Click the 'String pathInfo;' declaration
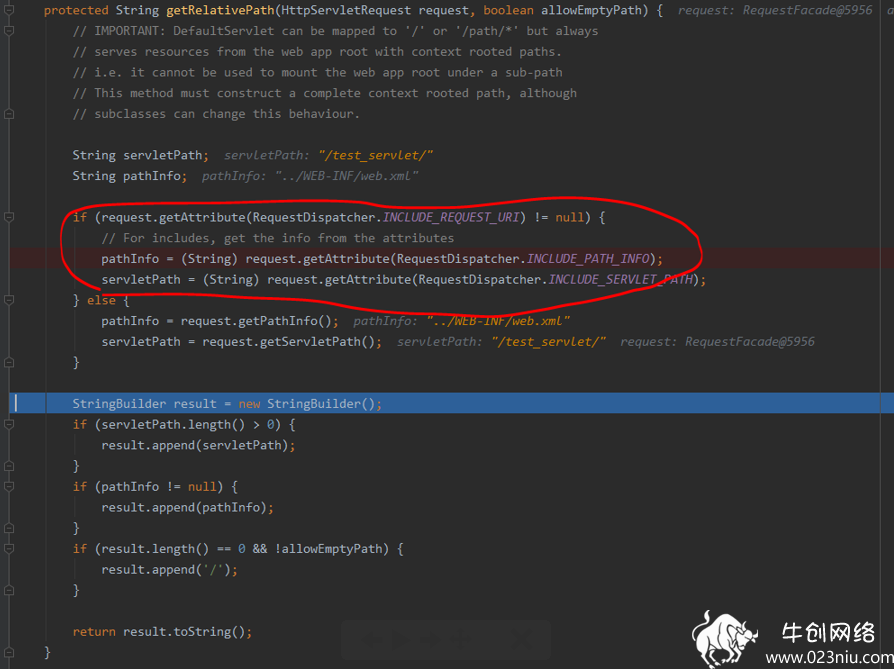This screenshot has height=669, width=894. pos(129,176)
